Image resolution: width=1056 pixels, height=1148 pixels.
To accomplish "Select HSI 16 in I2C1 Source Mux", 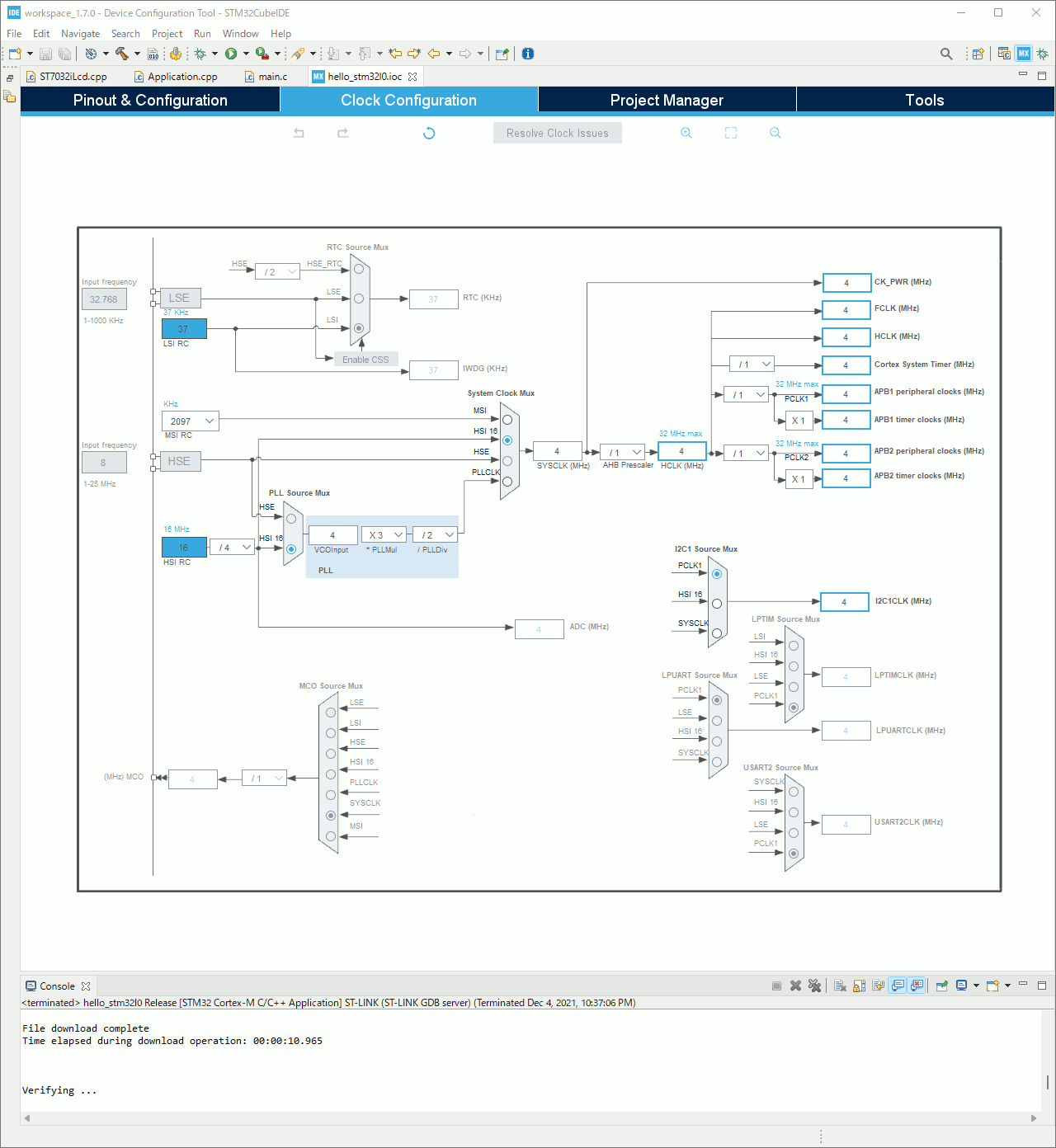I will [x=717, y=604].
